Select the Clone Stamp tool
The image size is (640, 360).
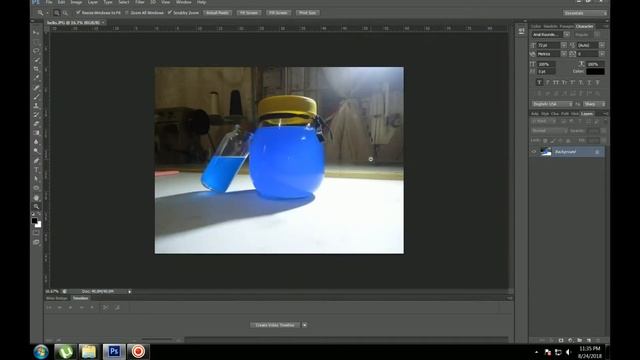[36, 106]
